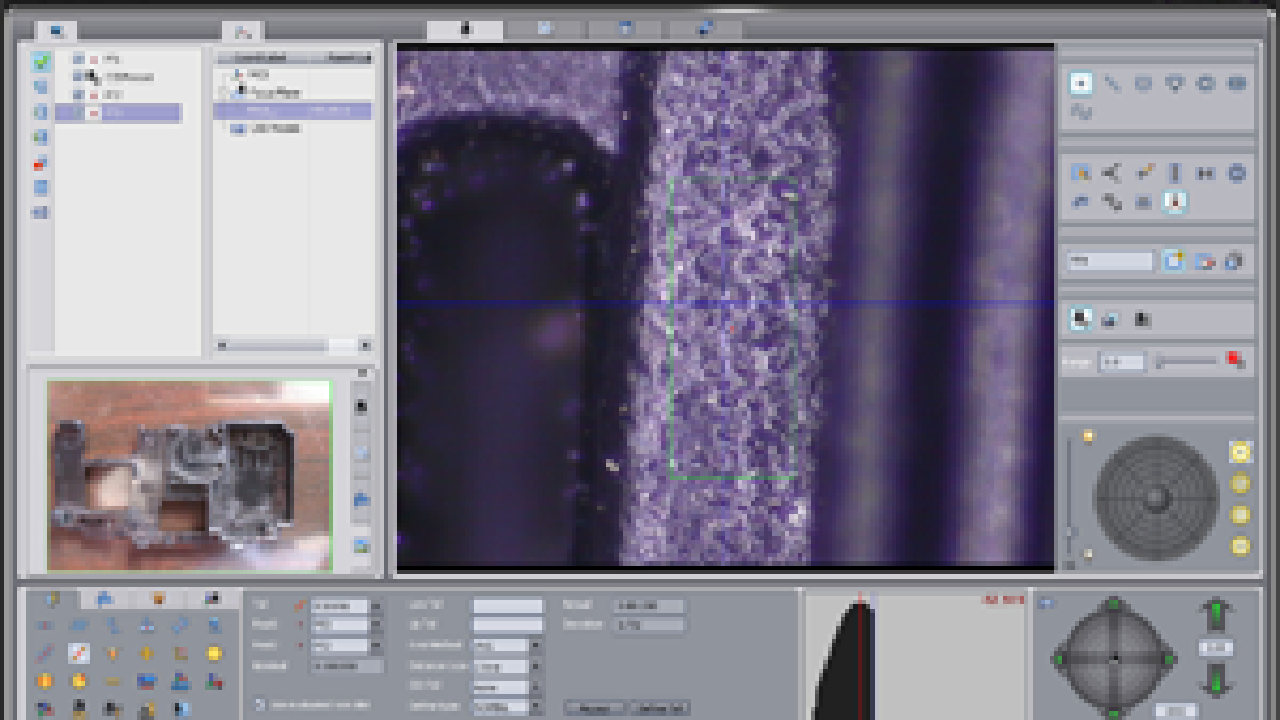
Task: Enable the checkbox below the measurement fields
Action: (x=260, y=704)
